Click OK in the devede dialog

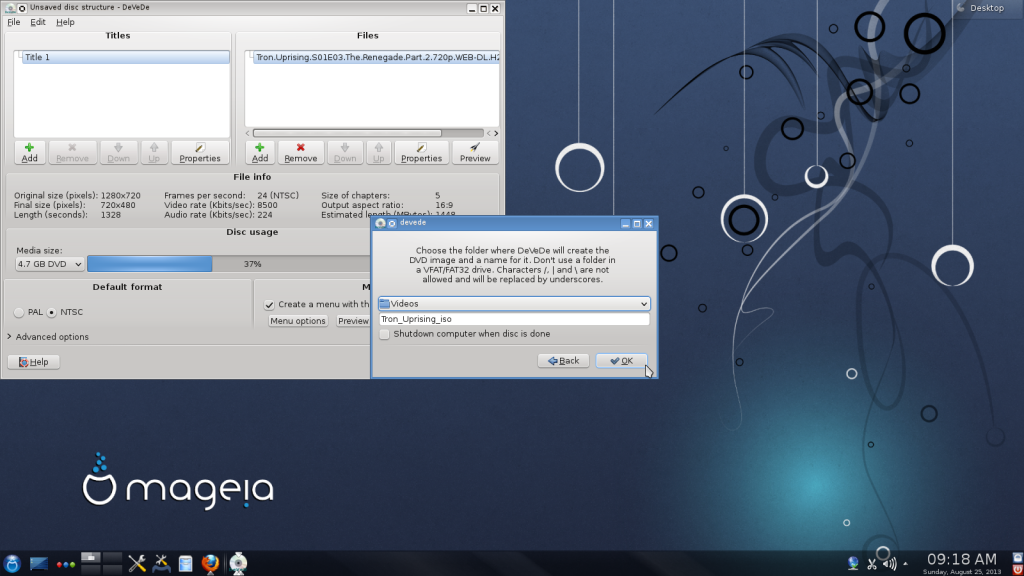click(621, 360)
